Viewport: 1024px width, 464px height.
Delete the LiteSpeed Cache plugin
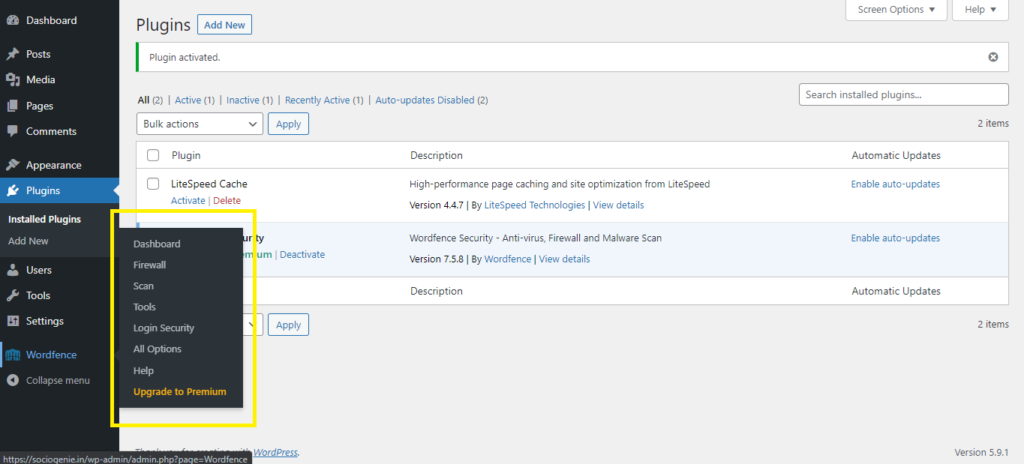point(227,201)
